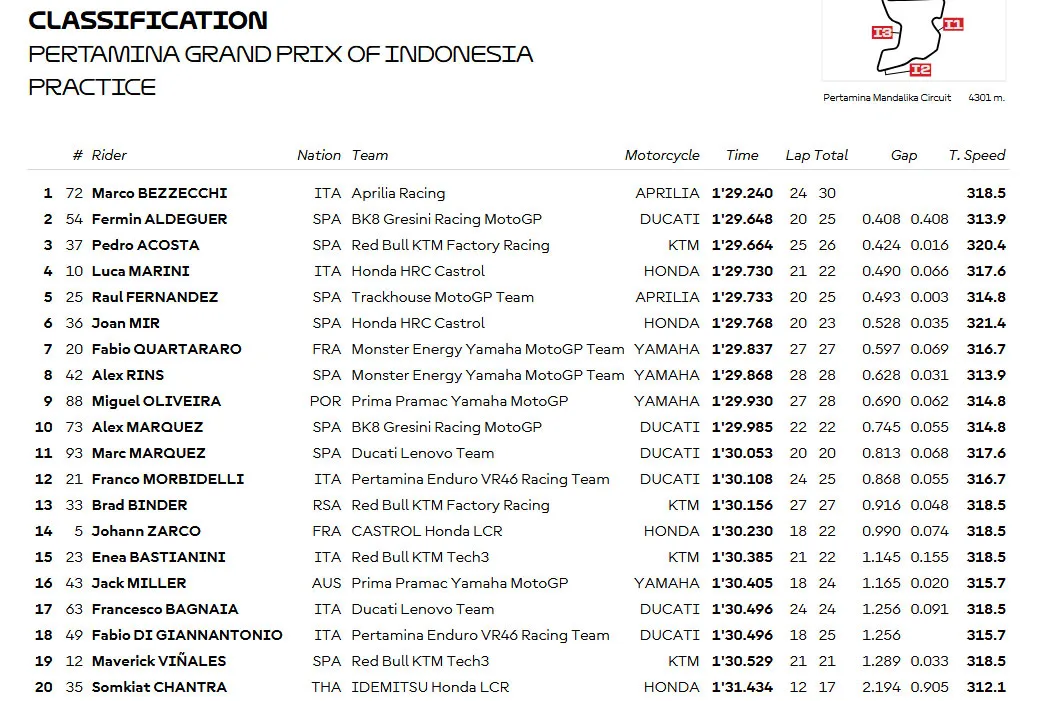Open the Mandalika circuit layout thumbnail
Viewport: 1040px width, 701px height.
(913, 40)
